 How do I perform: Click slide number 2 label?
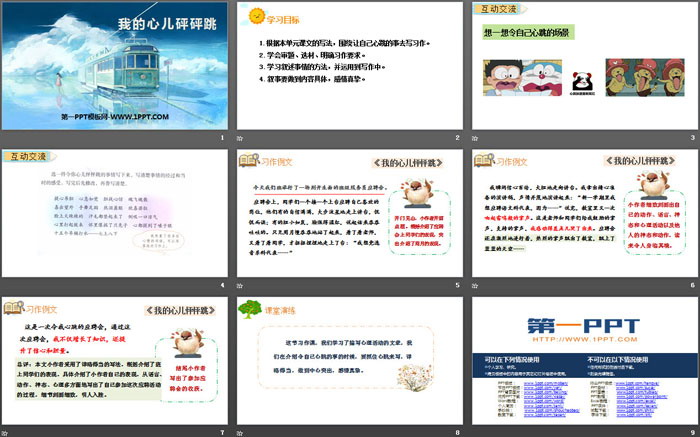[x=457, y=138]
